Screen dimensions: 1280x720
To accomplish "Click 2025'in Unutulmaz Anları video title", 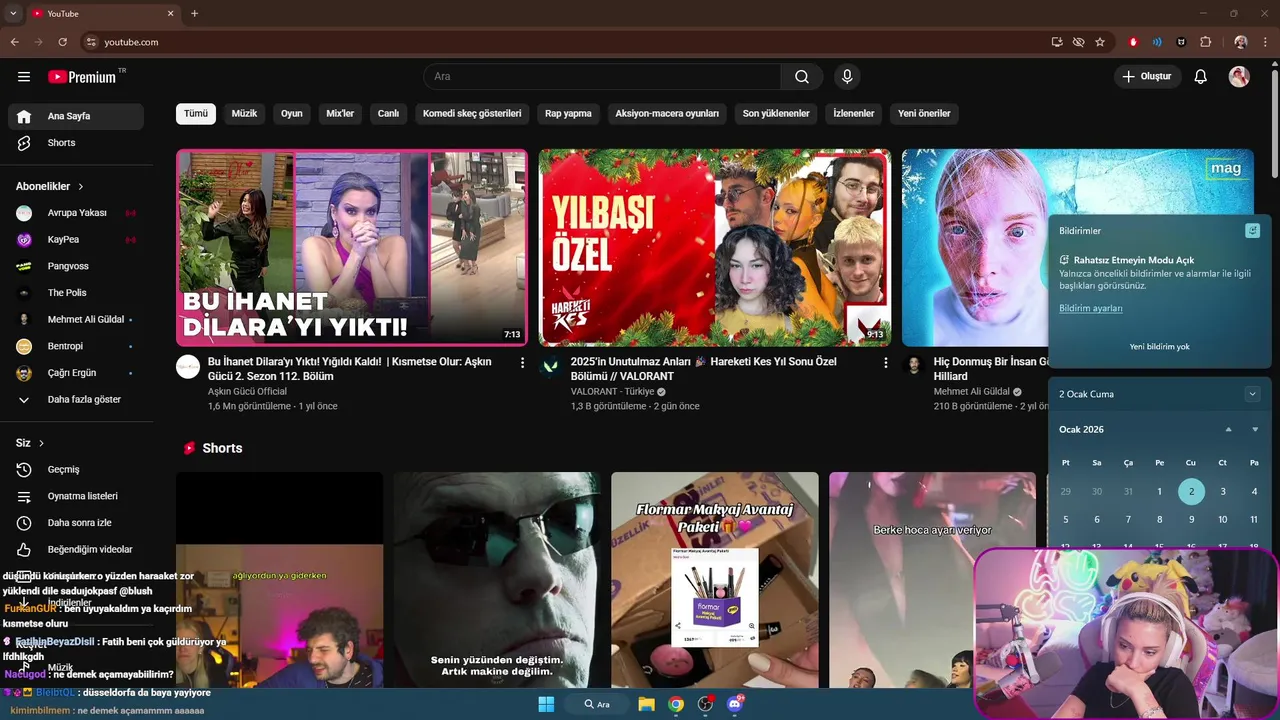I will 704,369.
